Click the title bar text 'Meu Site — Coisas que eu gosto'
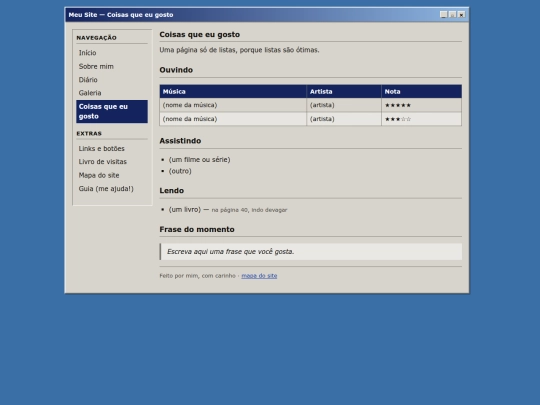540x405 pixels. point(121,15)
